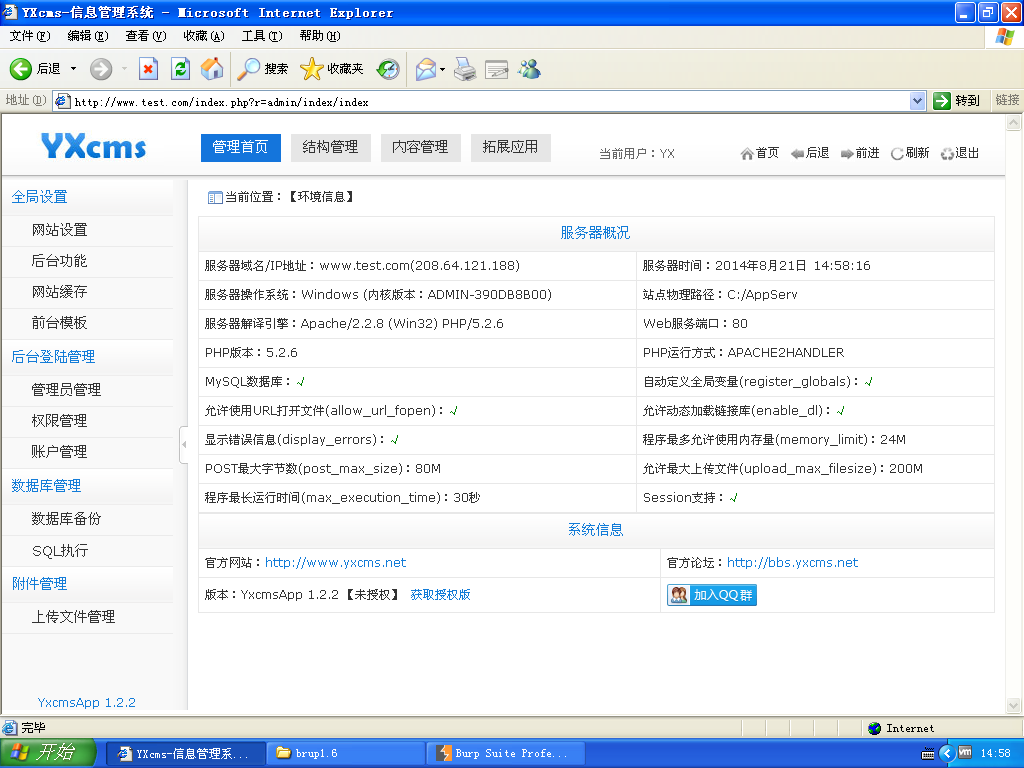
Task: Click the on-screen keyboard tray icon
Action: 927,754
